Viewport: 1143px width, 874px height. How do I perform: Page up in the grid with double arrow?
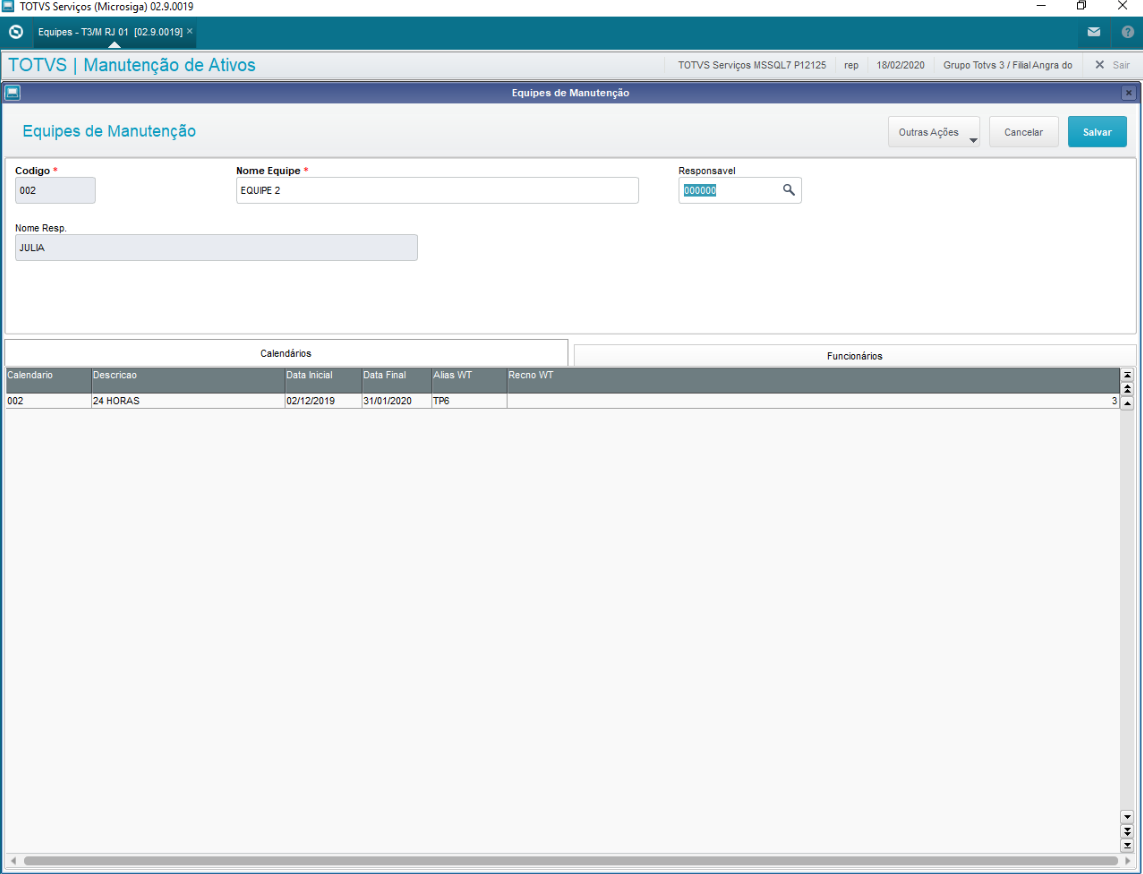[1127, 389]
